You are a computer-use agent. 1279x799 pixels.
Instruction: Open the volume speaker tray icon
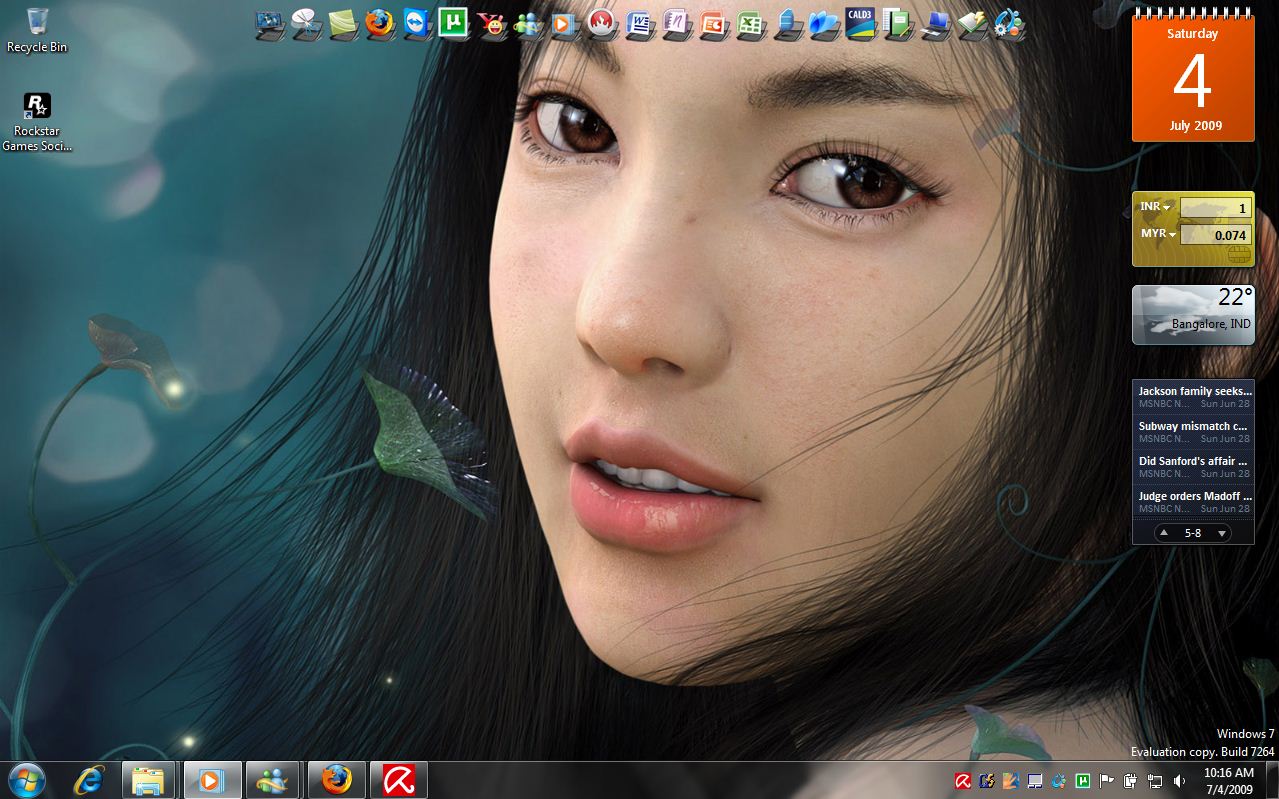pyautogui.click(x=1179, y=781)
